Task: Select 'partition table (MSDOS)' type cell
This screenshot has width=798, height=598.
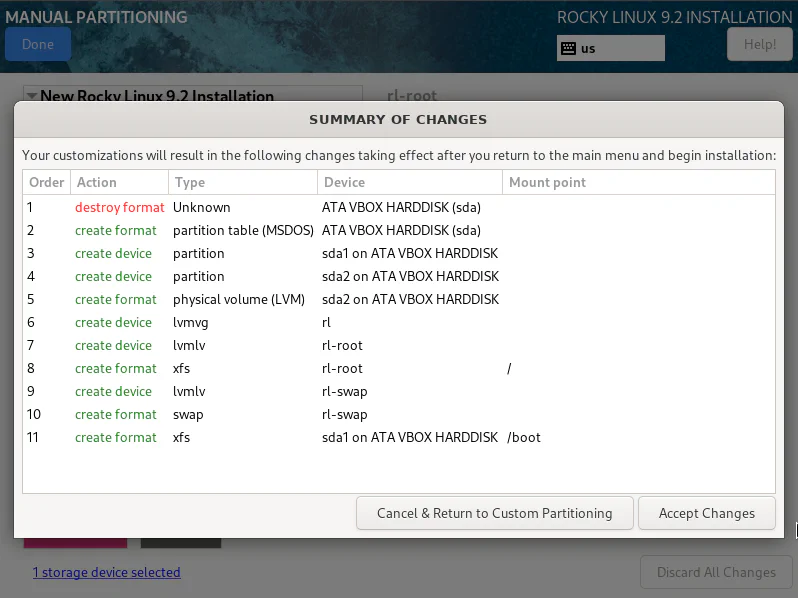Action: (x=243, y=231)
